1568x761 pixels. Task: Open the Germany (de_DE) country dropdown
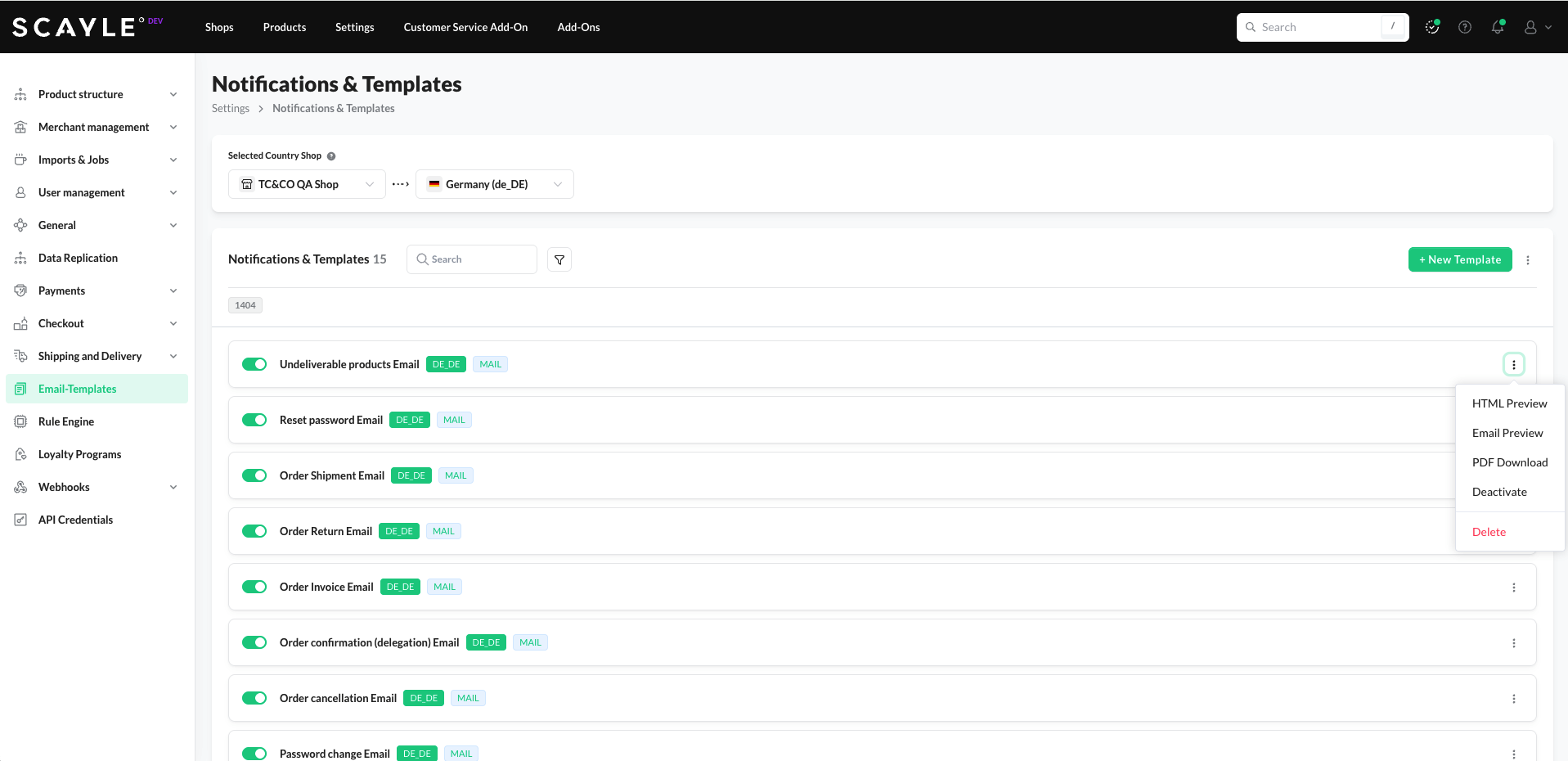tap(494, 184)
